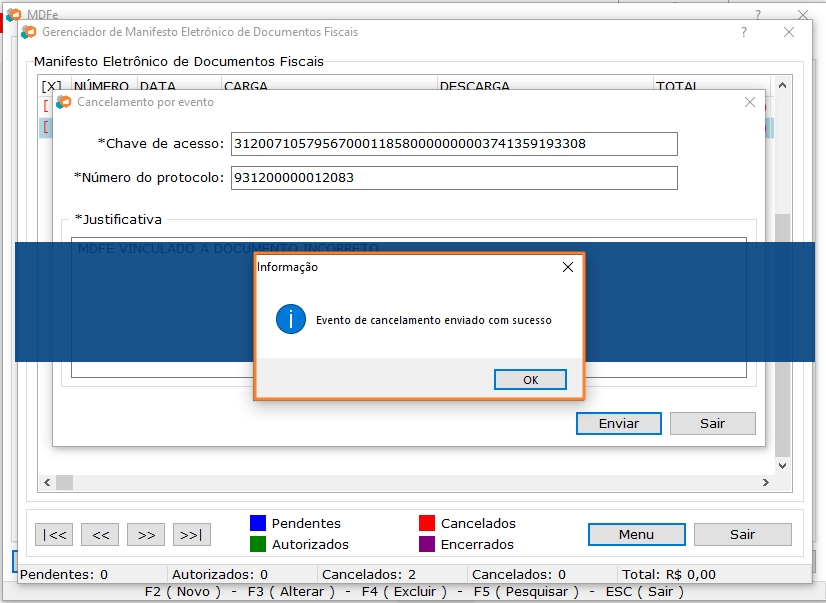Go to next record with >> button
The image size is (826, 603).
(x=146, y=535)
